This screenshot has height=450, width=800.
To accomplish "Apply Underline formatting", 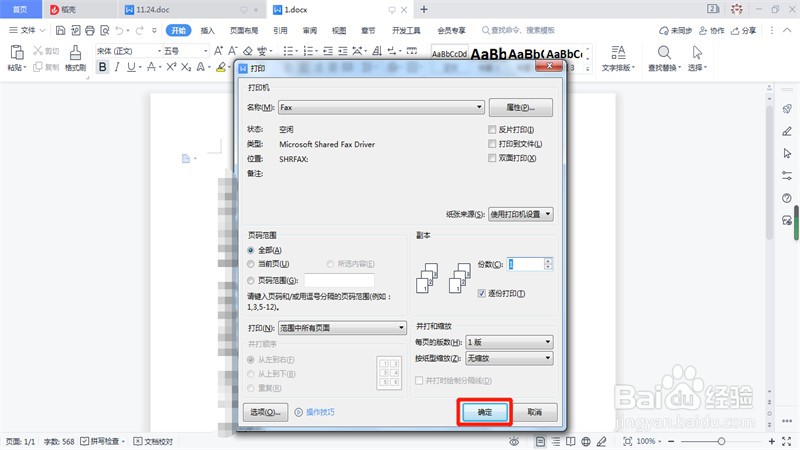I will click(x=132, y=67).
